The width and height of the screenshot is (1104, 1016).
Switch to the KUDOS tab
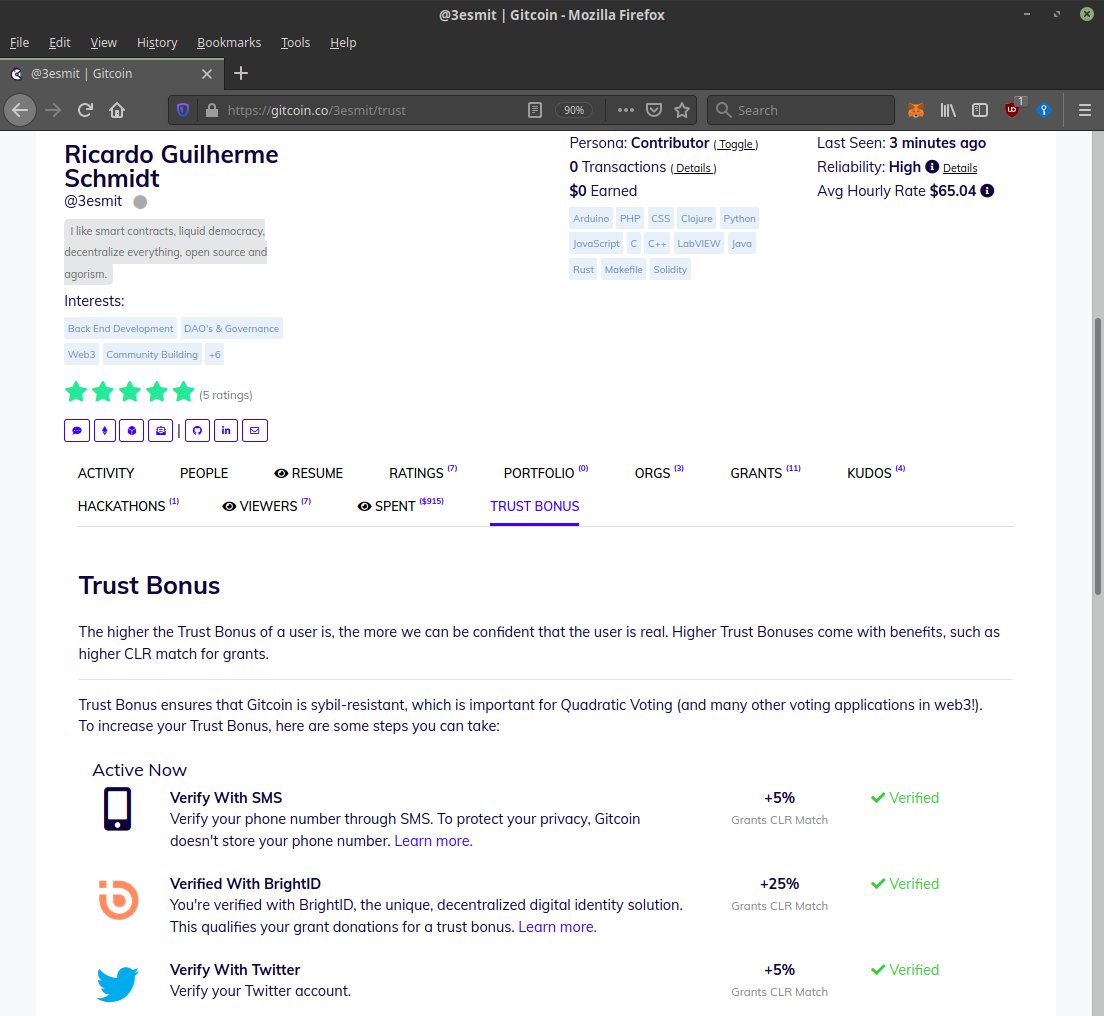click(x=876, y=473)
